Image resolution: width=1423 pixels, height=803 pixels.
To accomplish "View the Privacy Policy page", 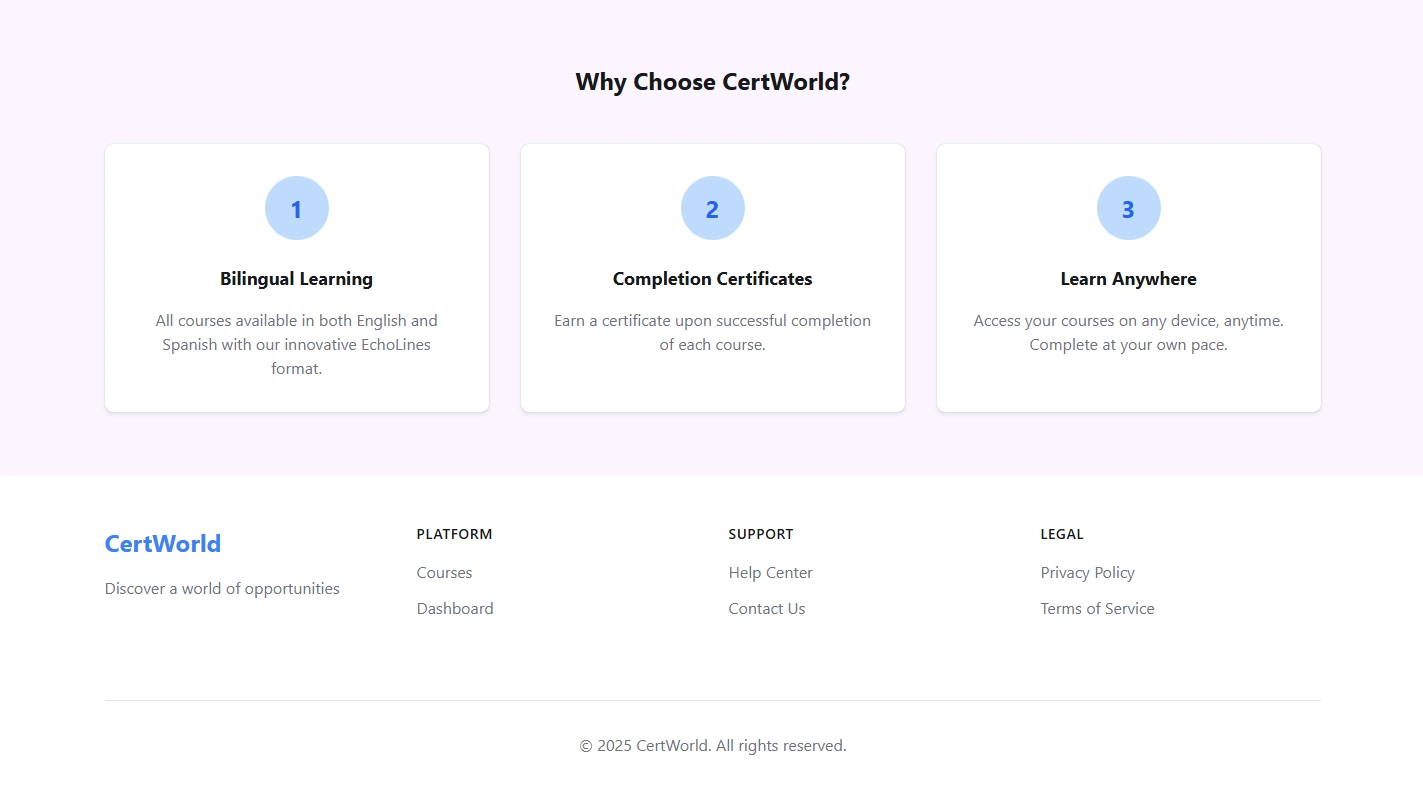I will click(1087, 573).
